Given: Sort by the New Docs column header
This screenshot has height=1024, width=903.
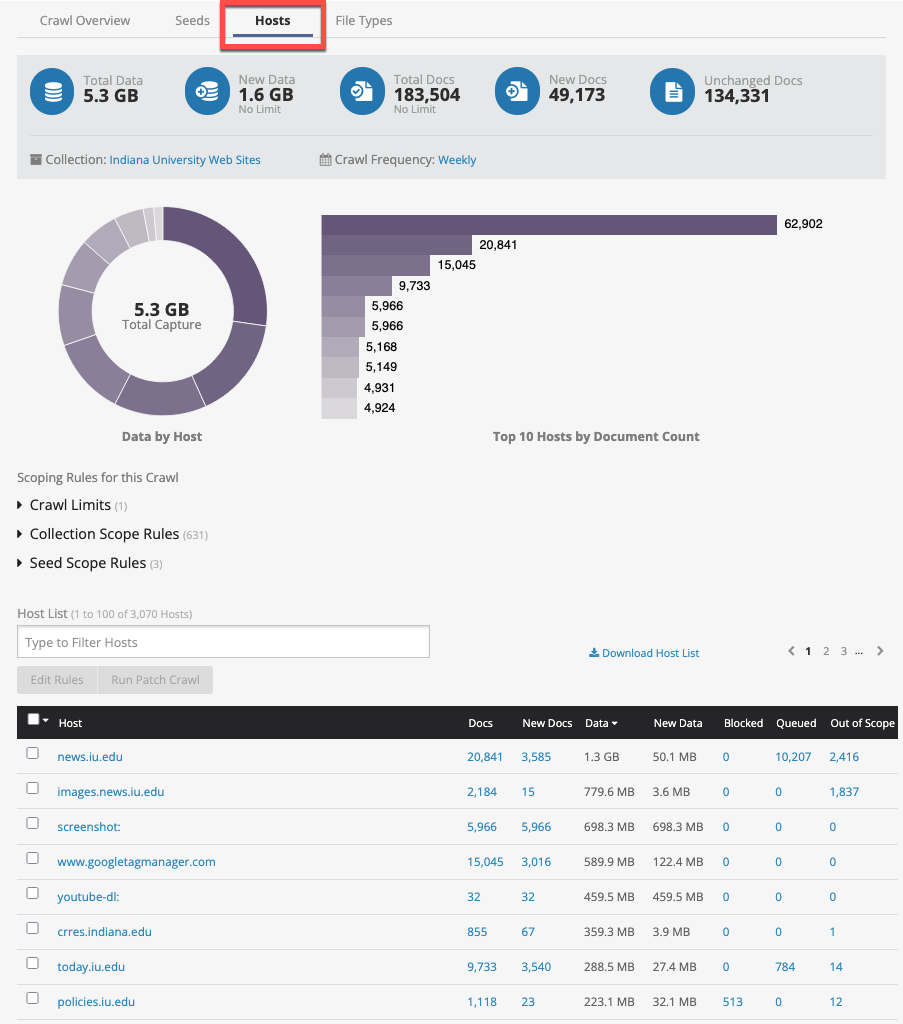Looking at the screenshot, I should [x=547, y=723].
